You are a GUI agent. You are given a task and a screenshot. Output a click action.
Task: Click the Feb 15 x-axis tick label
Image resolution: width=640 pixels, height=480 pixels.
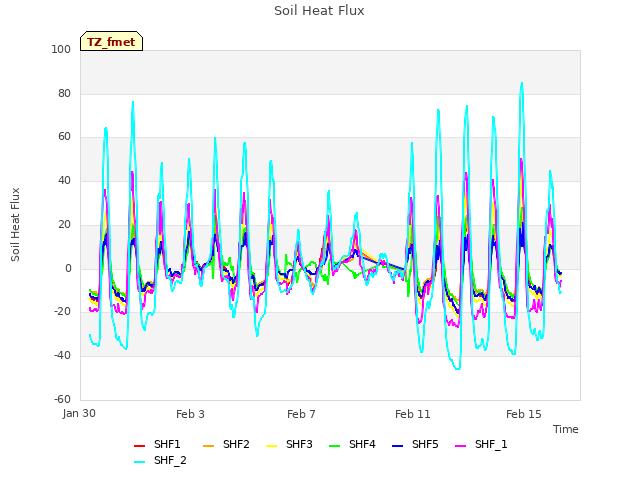tap(524, 414)
